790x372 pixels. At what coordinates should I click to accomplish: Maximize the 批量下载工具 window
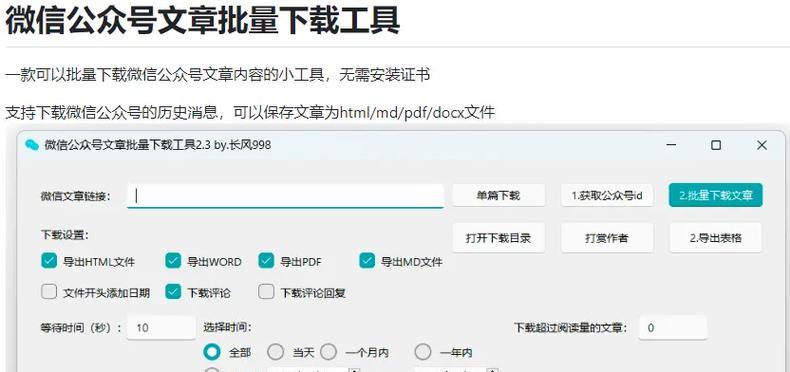click(716, 145)
